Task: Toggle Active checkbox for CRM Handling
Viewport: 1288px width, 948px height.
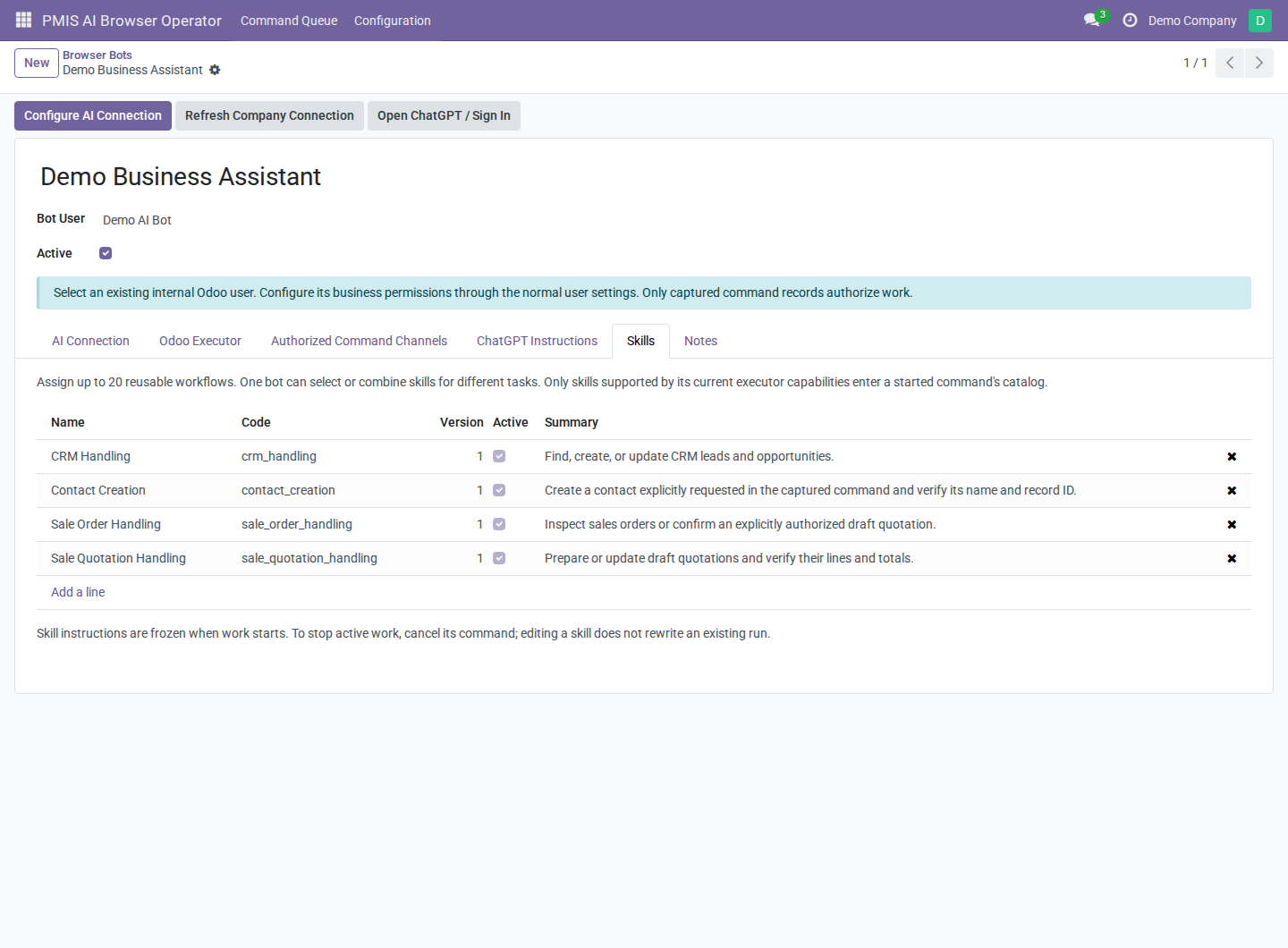Action: 499,456
